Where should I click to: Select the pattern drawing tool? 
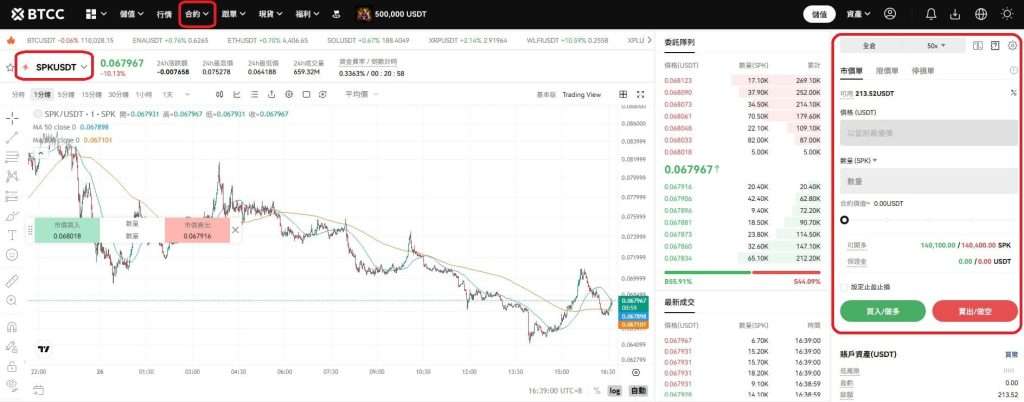pos(12,176)
